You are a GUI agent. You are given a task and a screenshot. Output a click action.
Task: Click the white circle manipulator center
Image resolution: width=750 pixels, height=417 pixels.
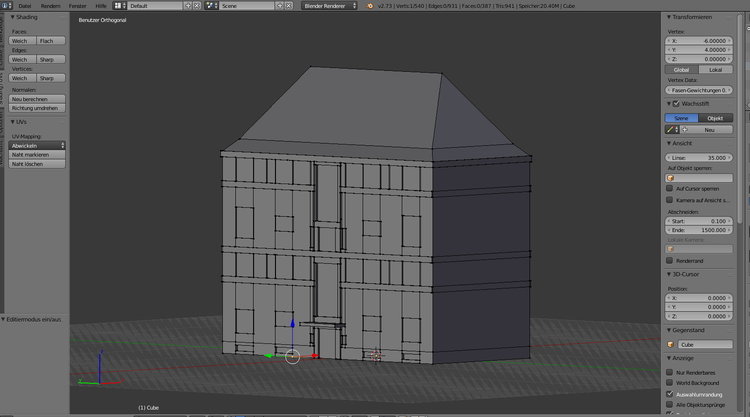pyautogui.click(x=292, y=357)
